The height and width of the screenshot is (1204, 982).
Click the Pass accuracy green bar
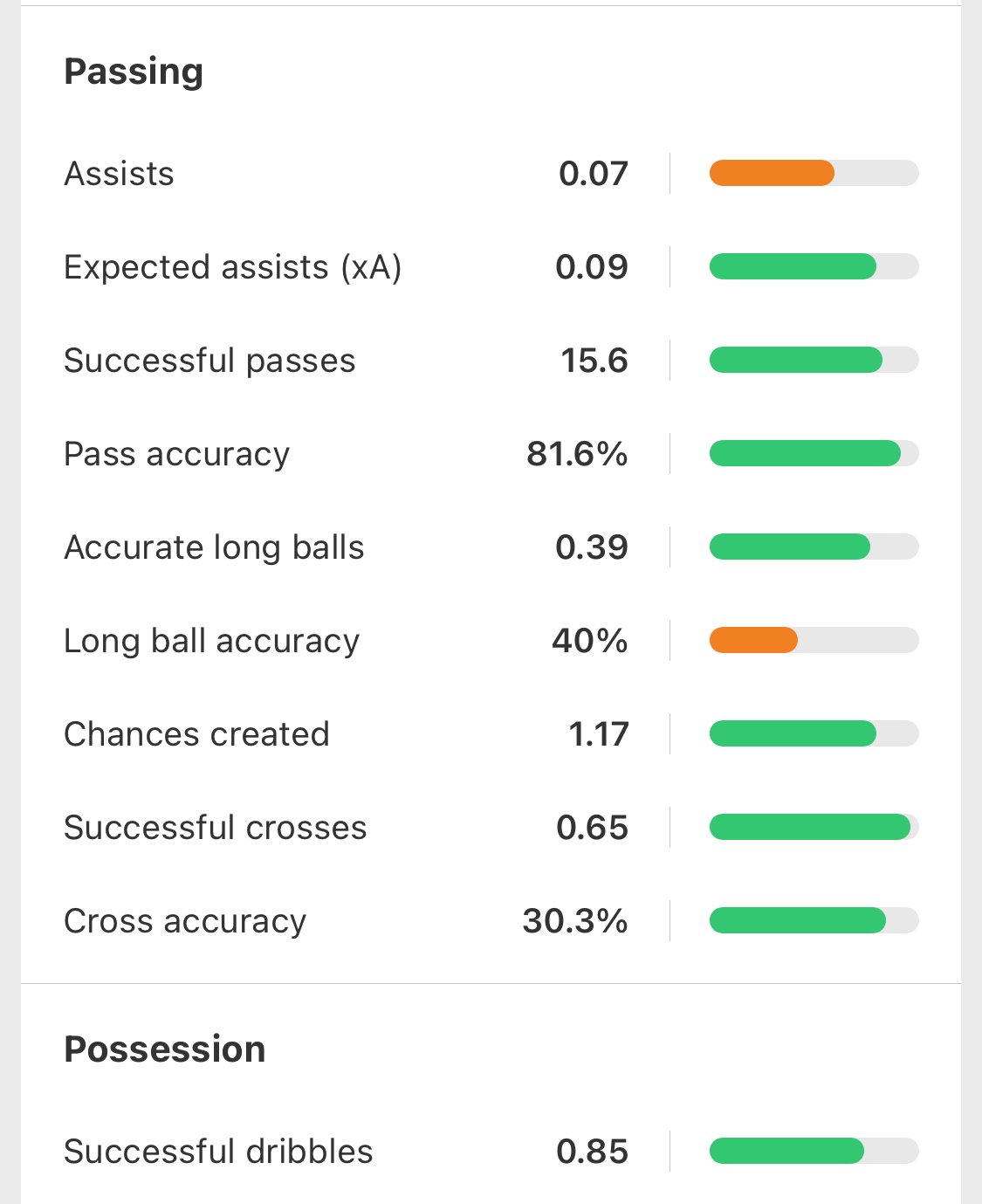pos(814,453)
